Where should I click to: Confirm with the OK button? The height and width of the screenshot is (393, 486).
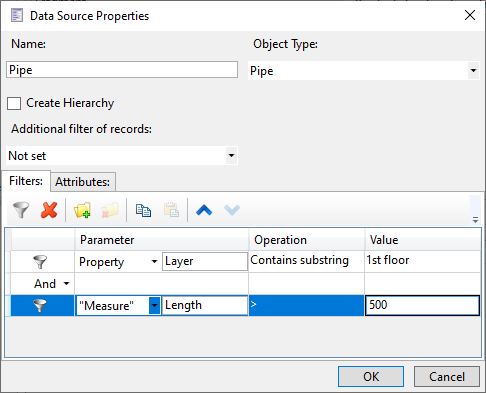click(x=371, y=377)
